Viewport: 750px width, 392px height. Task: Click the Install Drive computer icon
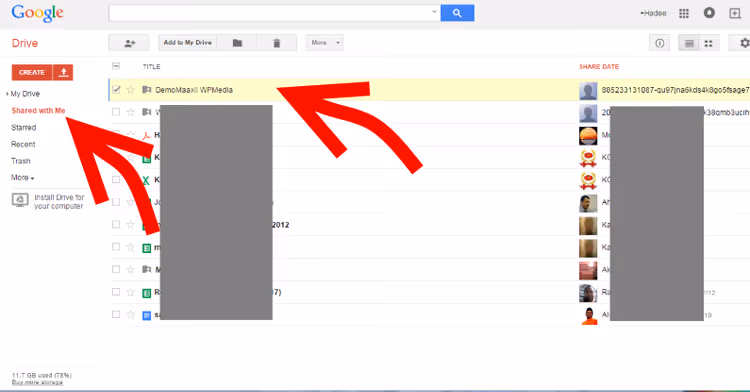pos(20,200)
